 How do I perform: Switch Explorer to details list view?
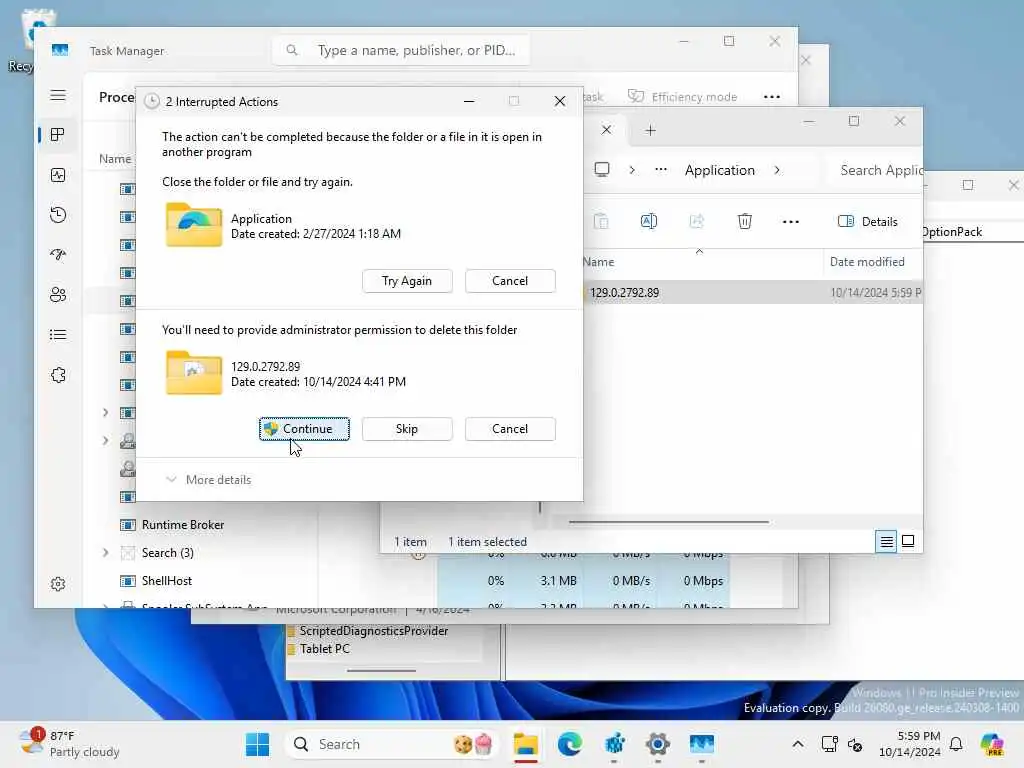[x=886, y=541]
